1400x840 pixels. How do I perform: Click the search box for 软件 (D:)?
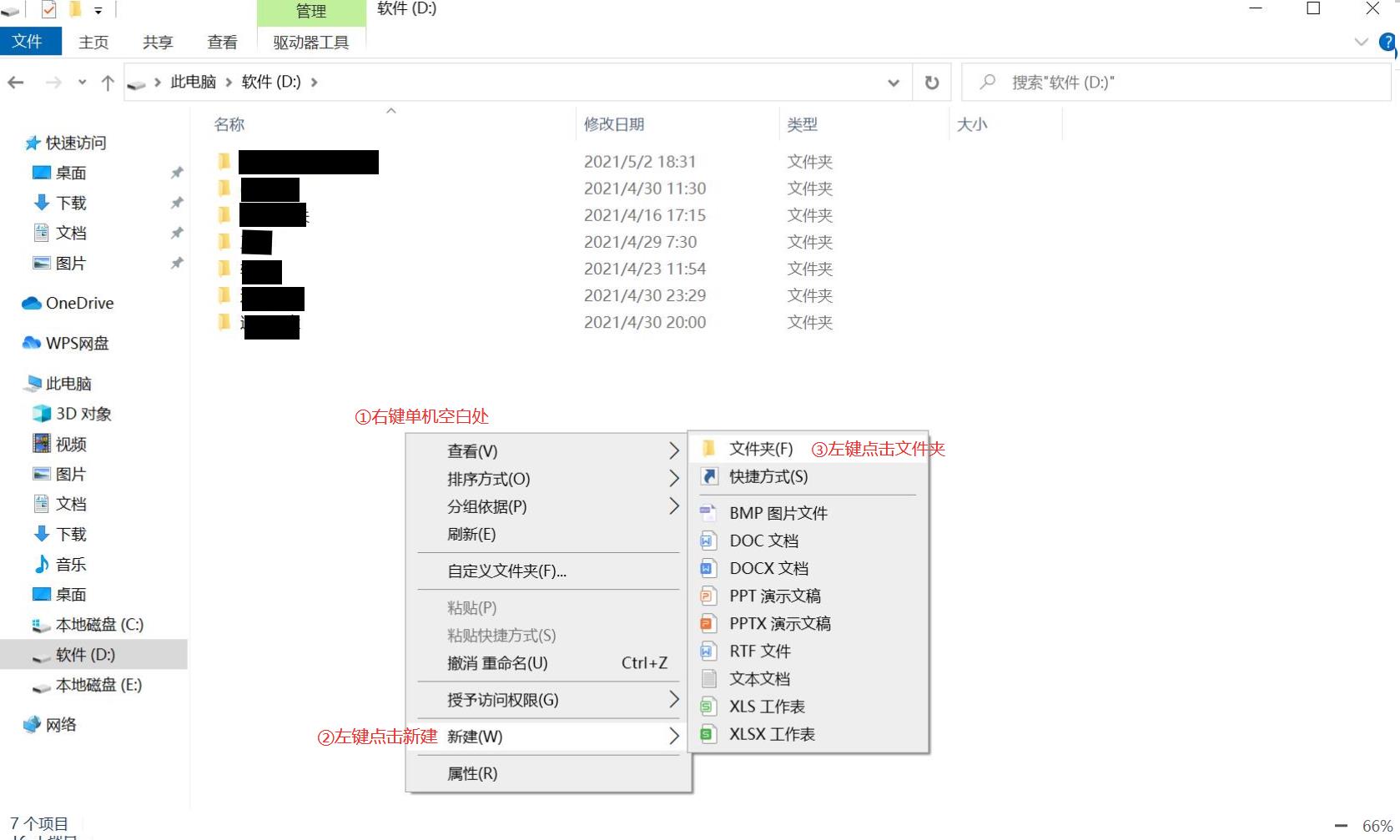(1176, 83)
